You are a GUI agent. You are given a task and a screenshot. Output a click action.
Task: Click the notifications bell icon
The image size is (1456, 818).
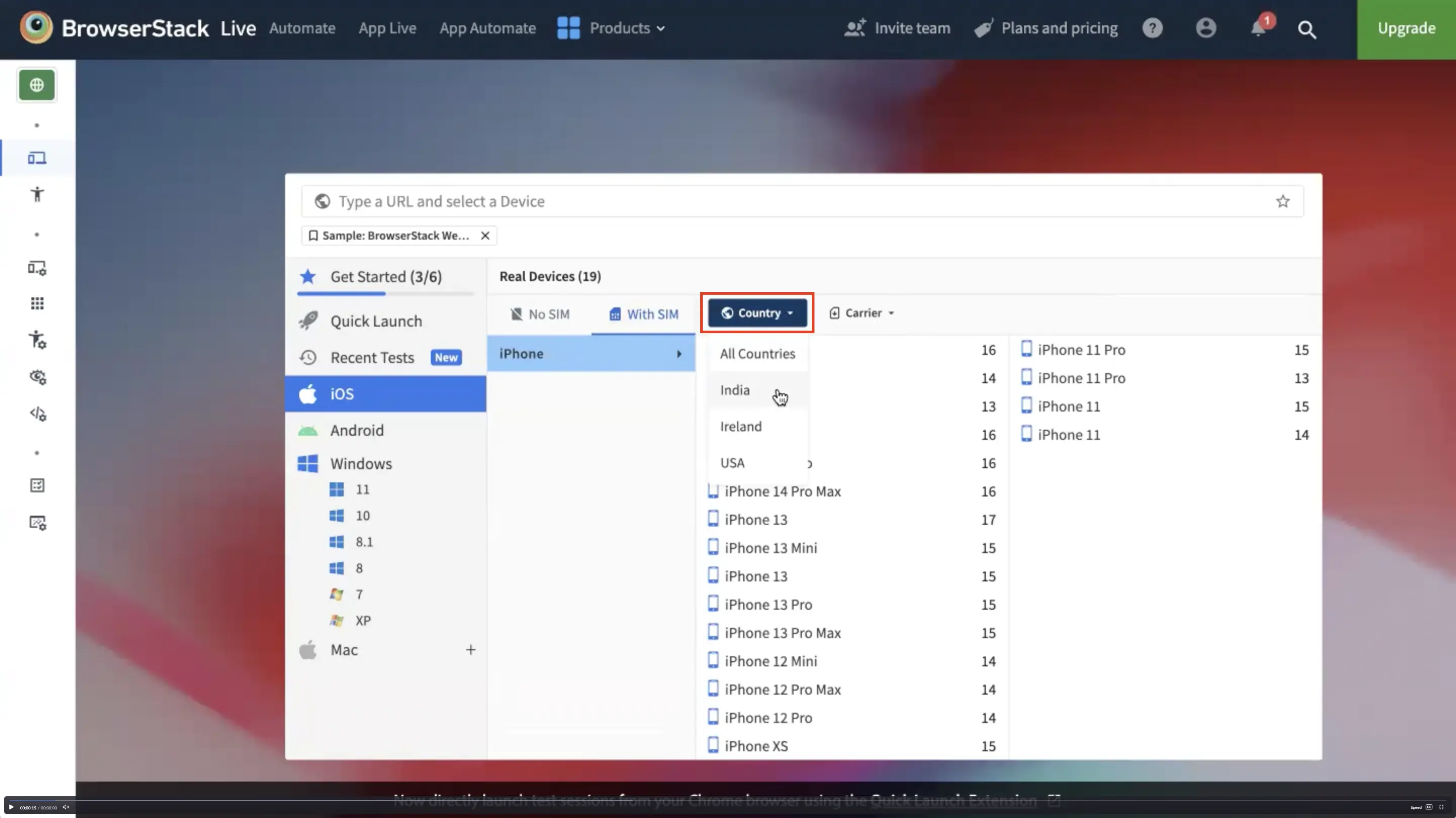(x=1258, y=28)
